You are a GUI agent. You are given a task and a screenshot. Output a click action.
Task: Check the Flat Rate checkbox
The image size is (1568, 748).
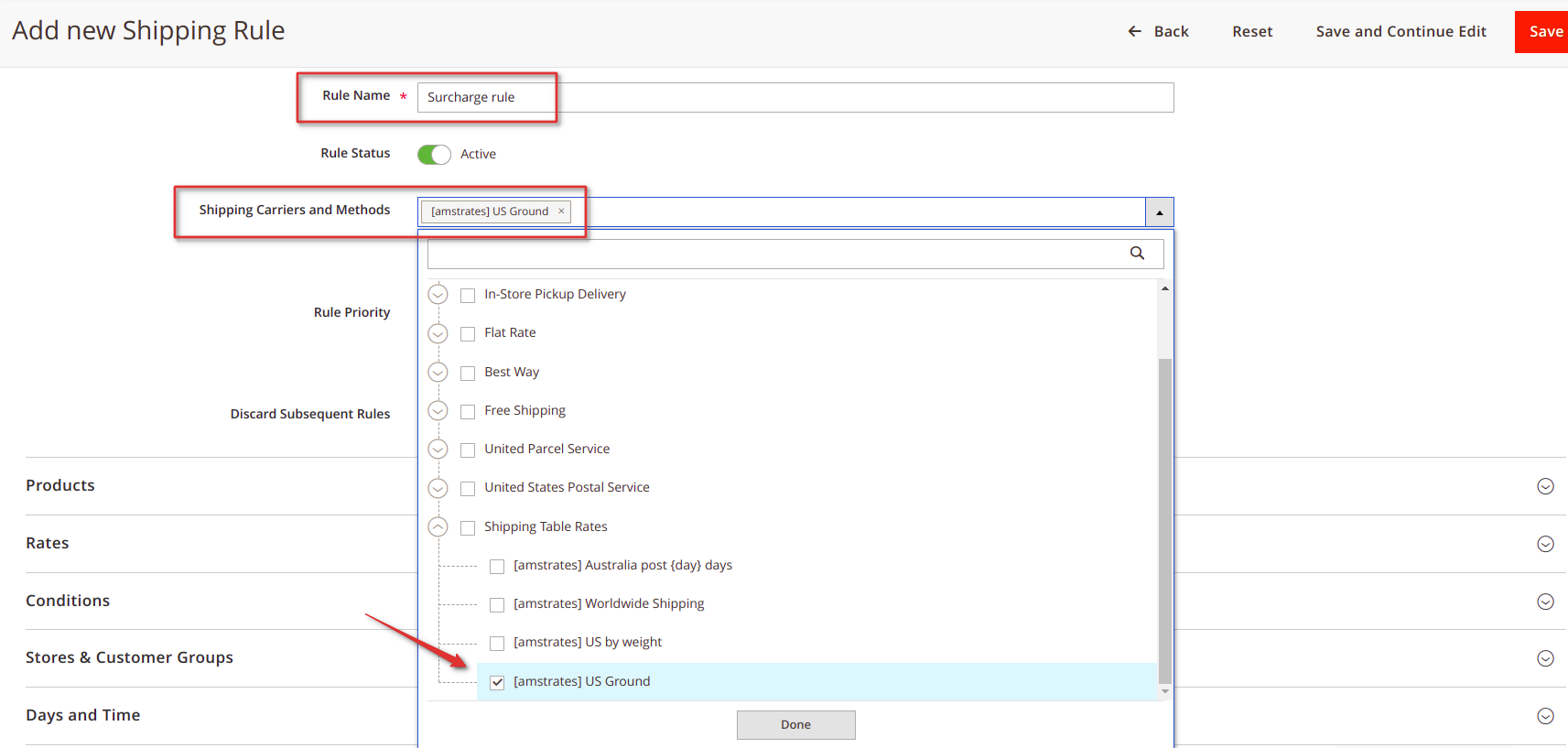coord(468,334)
